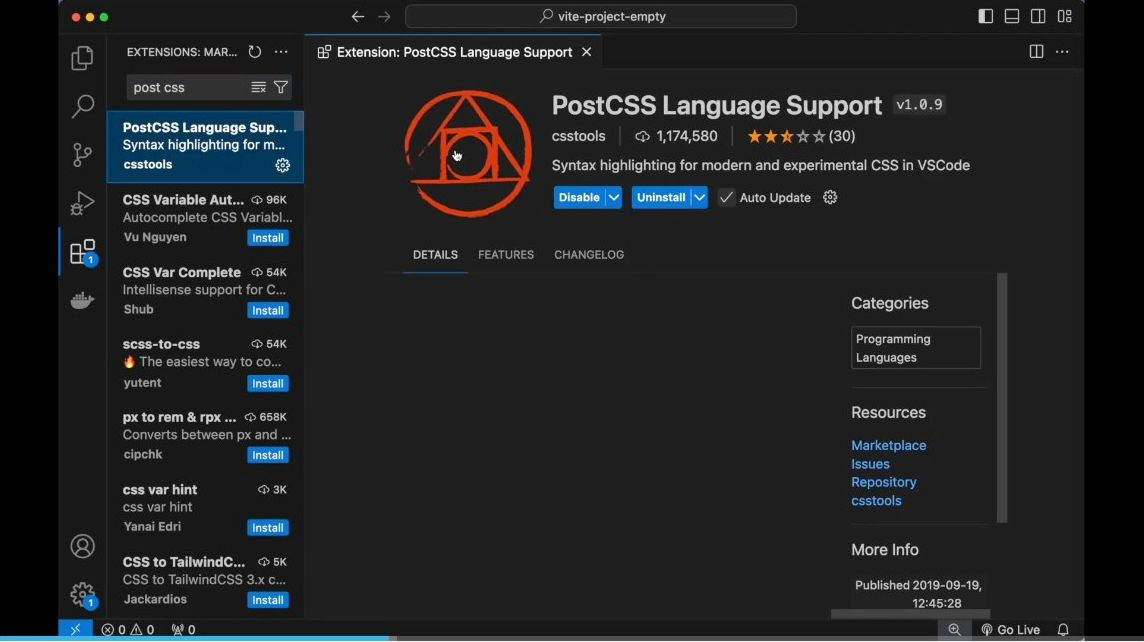The image size is (1144, 642).
Task: Click the details vertical scrollbar
Action: point(1002,398)
